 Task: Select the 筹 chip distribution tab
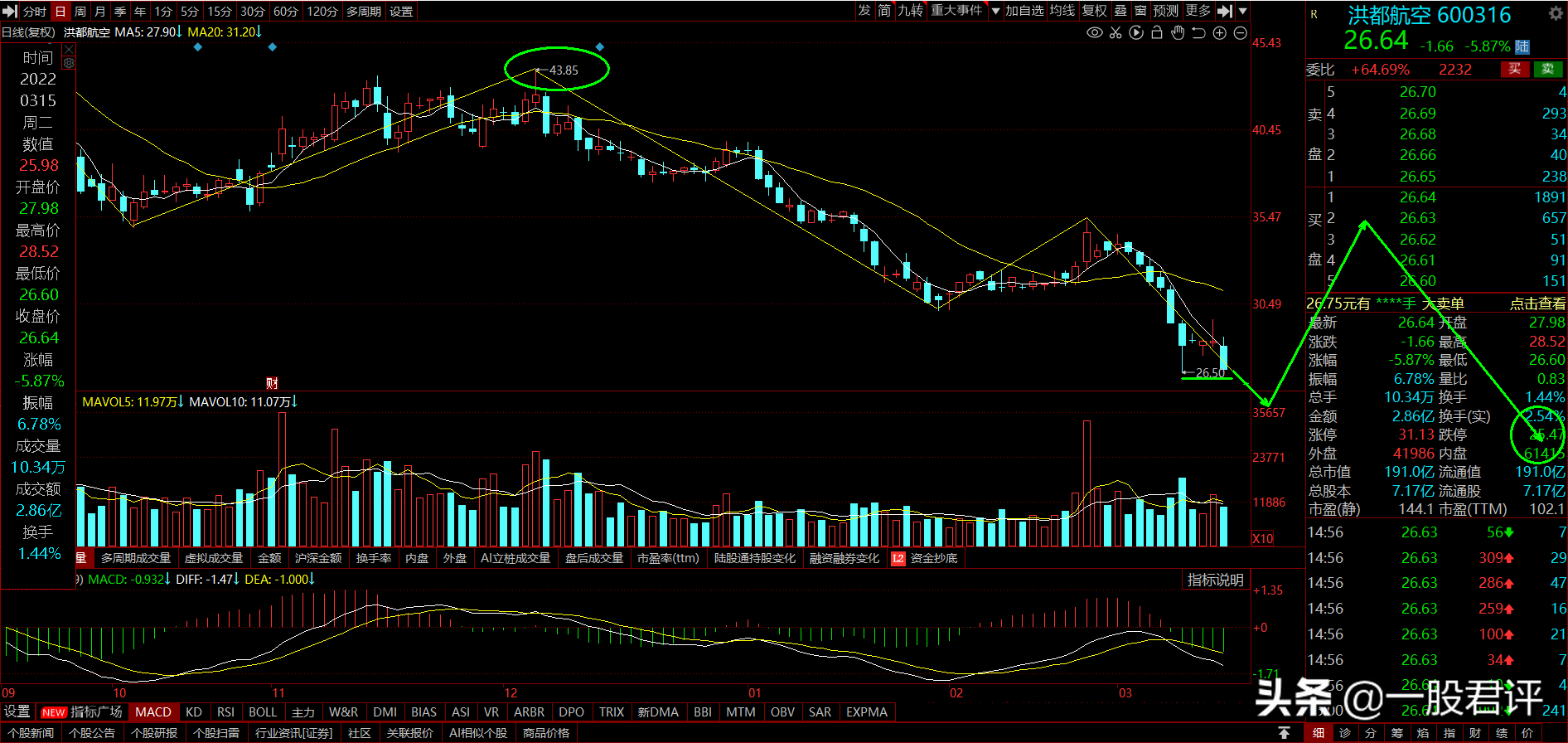click(1397, 733)
